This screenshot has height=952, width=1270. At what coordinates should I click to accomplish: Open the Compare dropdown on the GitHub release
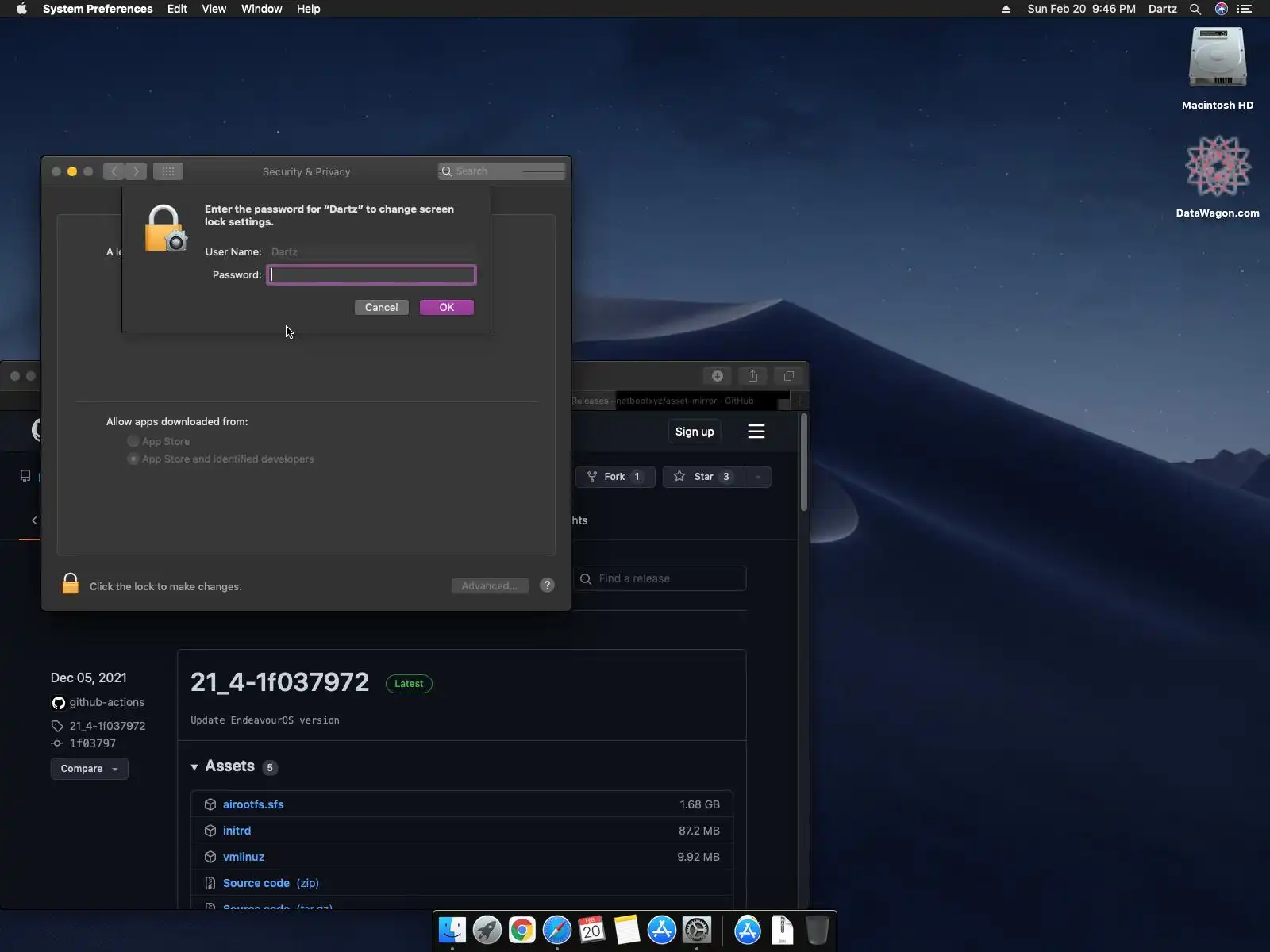coord(90,769)
